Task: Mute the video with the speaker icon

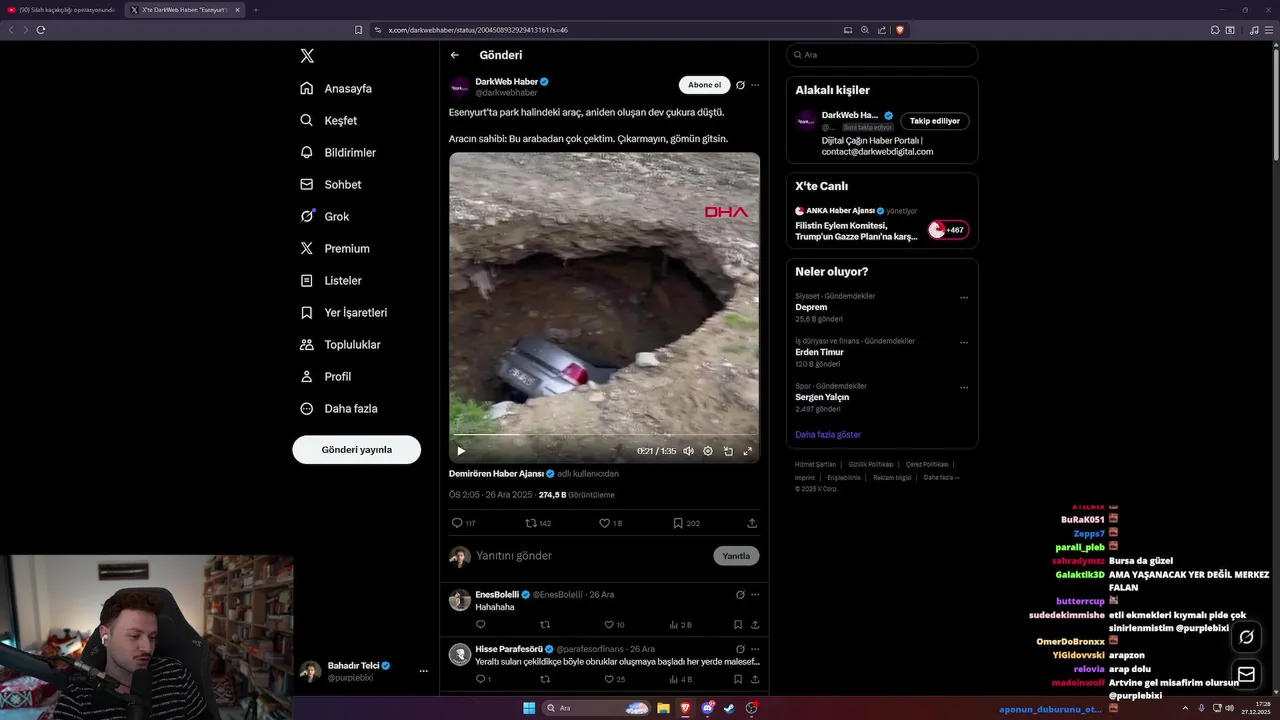Action: coord(688,451)
